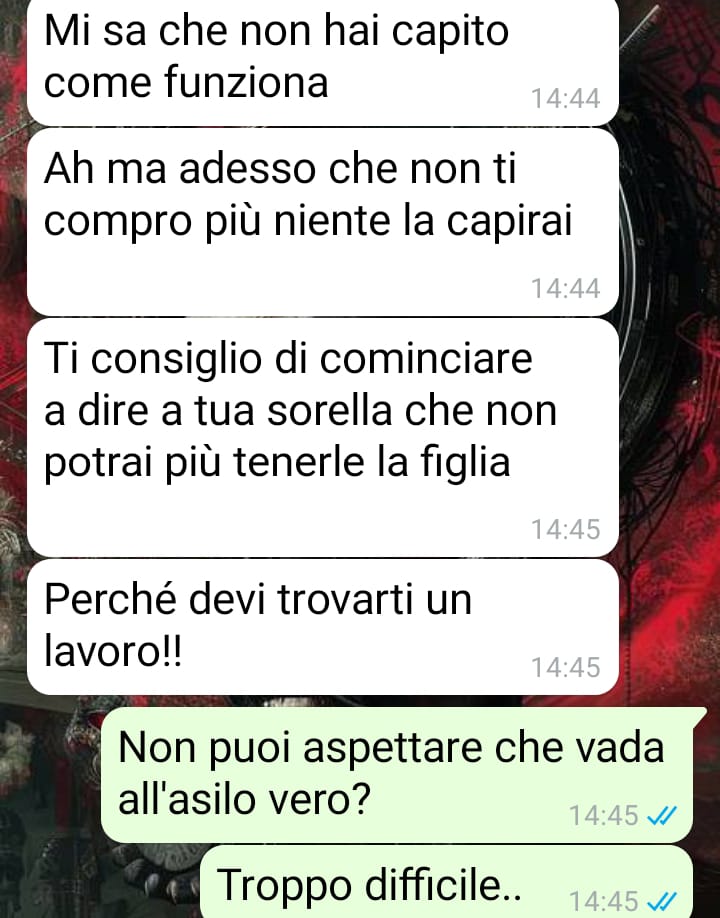Tap 14:45 timestamp under 'tenerle la figlia'
The image size is (720, 918).
(x=565, y=529)
